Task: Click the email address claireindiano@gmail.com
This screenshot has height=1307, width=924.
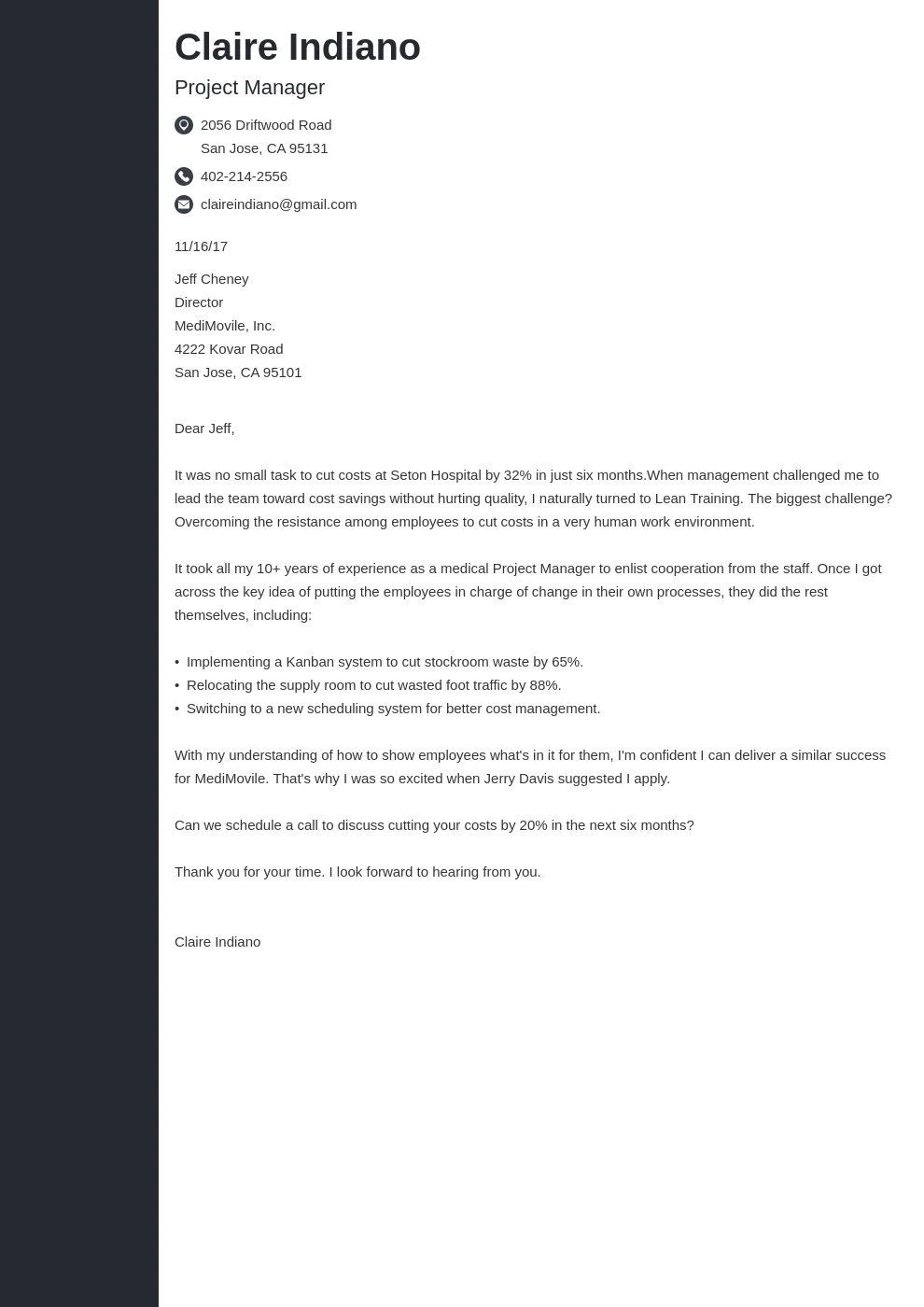Action: tap(278, 204)
